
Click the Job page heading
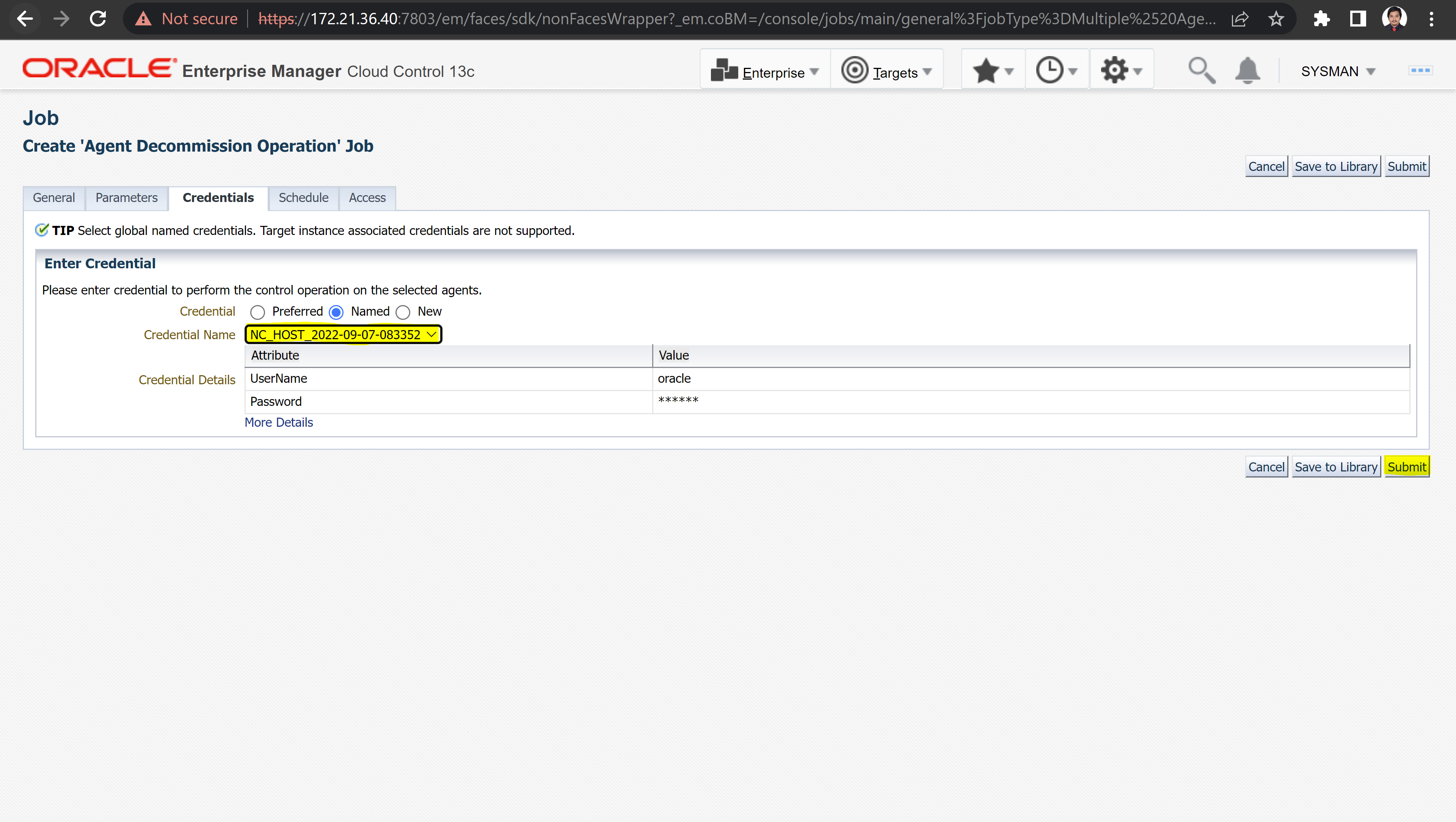41,118
